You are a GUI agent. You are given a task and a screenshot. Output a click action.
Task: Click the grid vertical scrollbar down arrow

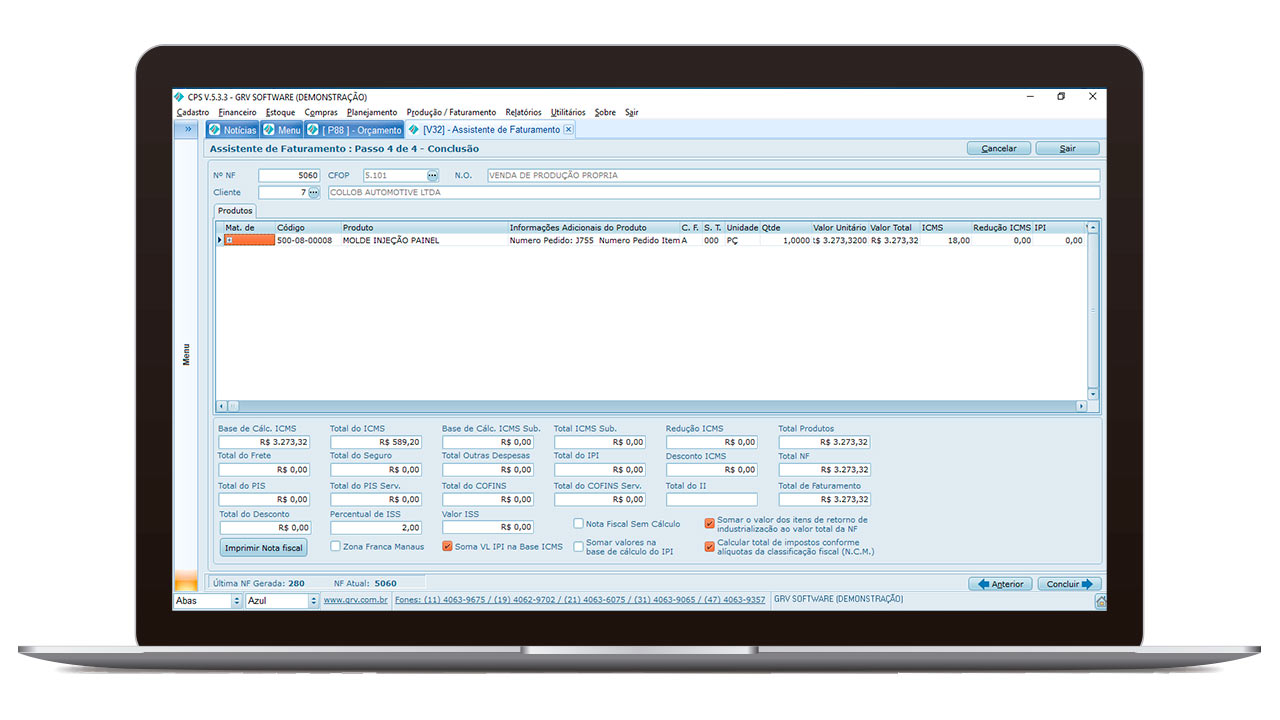[1092, 394]
